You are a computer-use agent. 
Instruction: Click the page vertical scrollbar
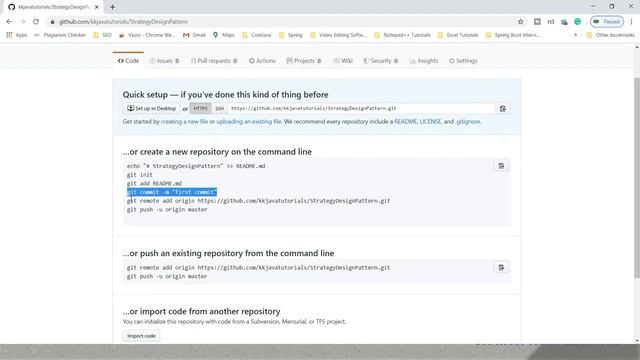tap(637, 178)
